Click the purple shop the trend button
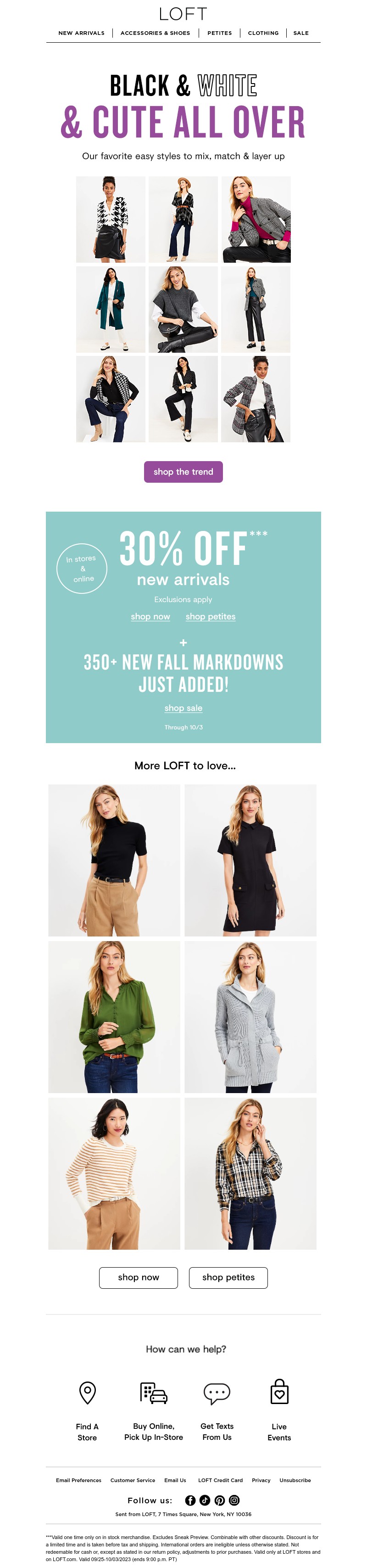The image size is (367, 1568). [x=183, y=472]
